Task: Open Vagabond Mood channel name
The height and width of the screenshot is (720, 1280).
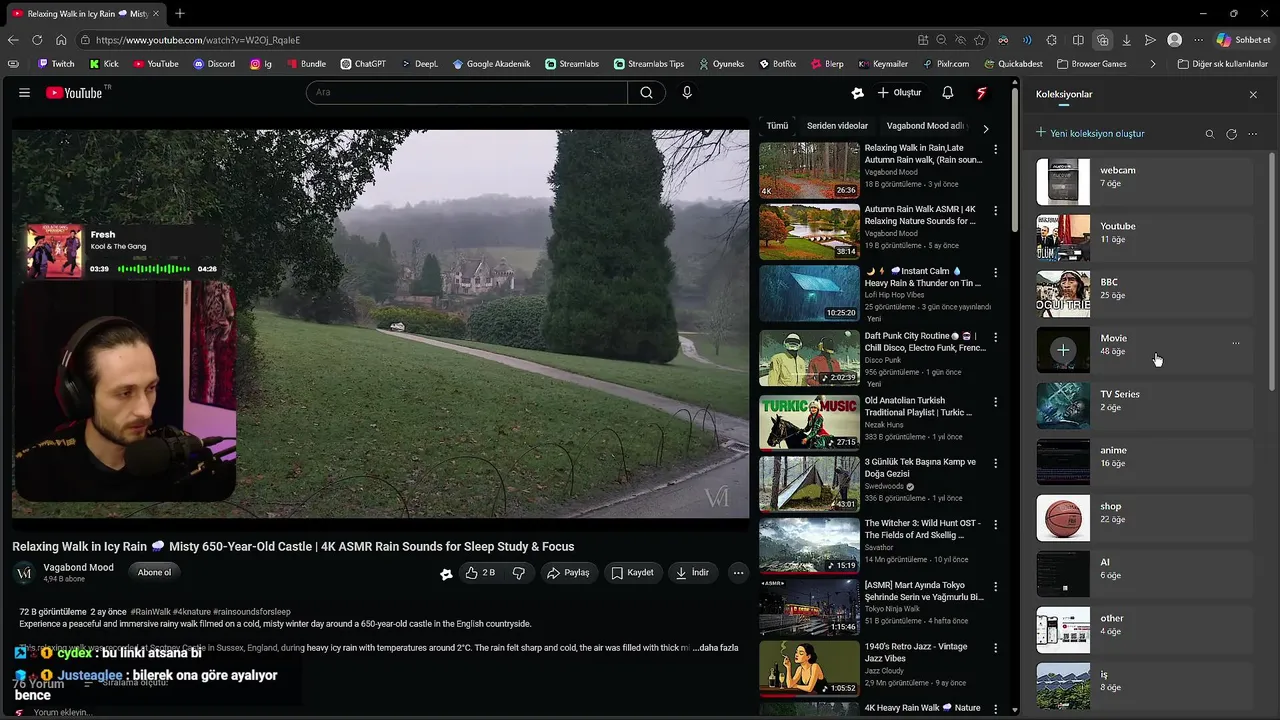Action: point(78,567)
